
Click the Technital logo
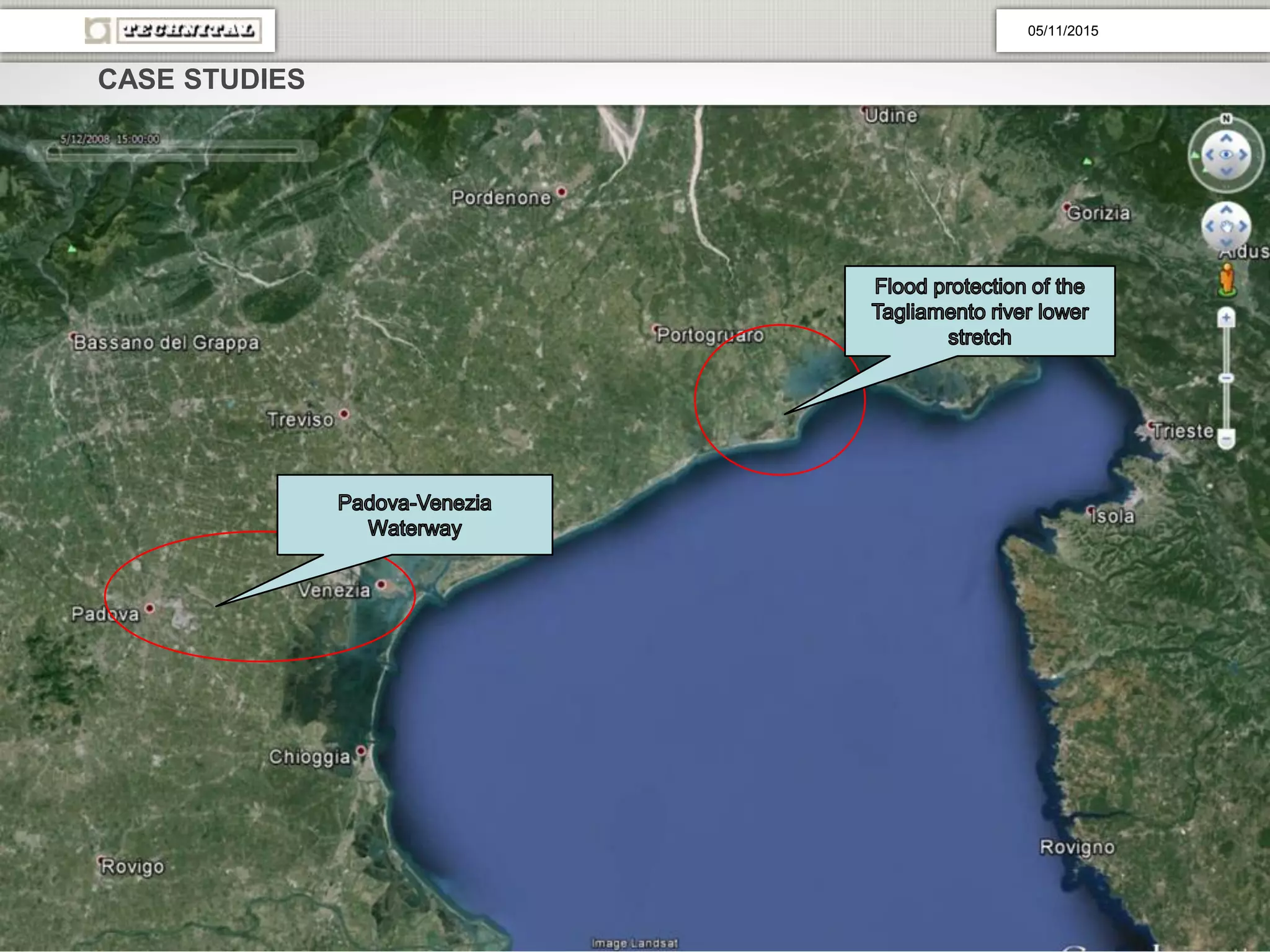coord(173,30)
